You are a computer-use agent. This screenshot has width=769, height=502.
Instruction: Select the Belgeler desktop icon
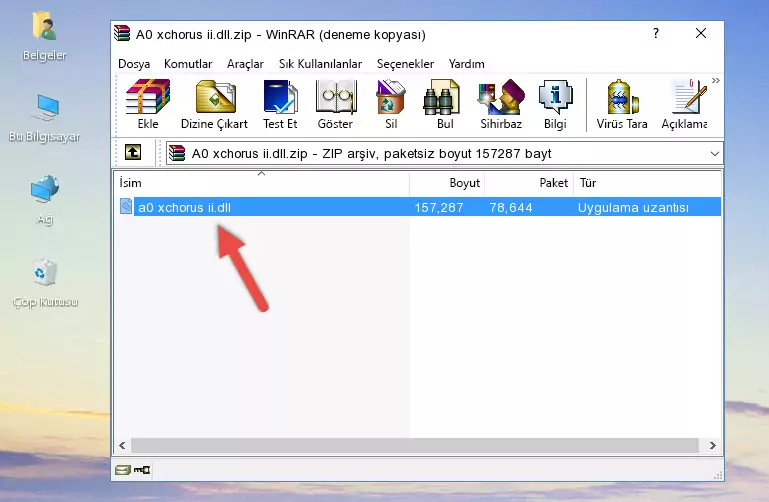(45, 36)
